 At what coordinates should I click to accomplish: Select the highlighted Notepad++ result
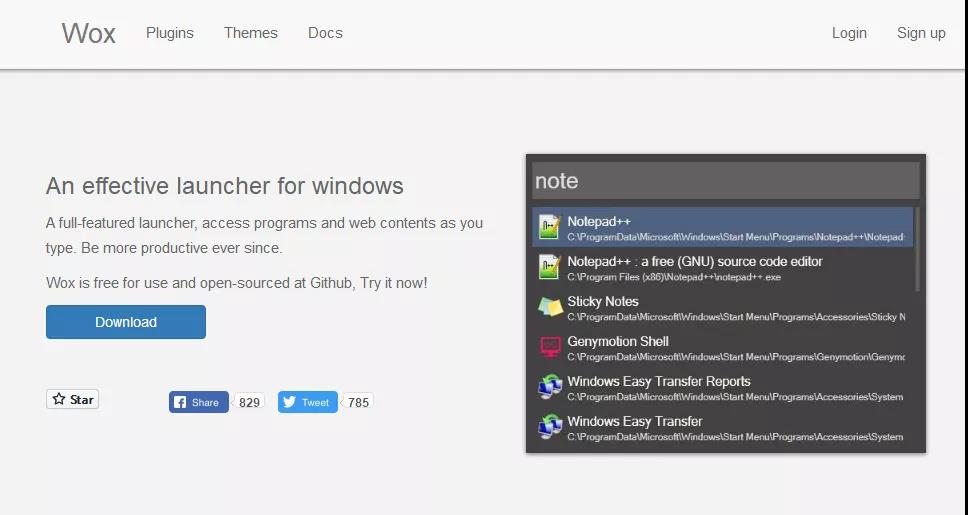point(722,227)
